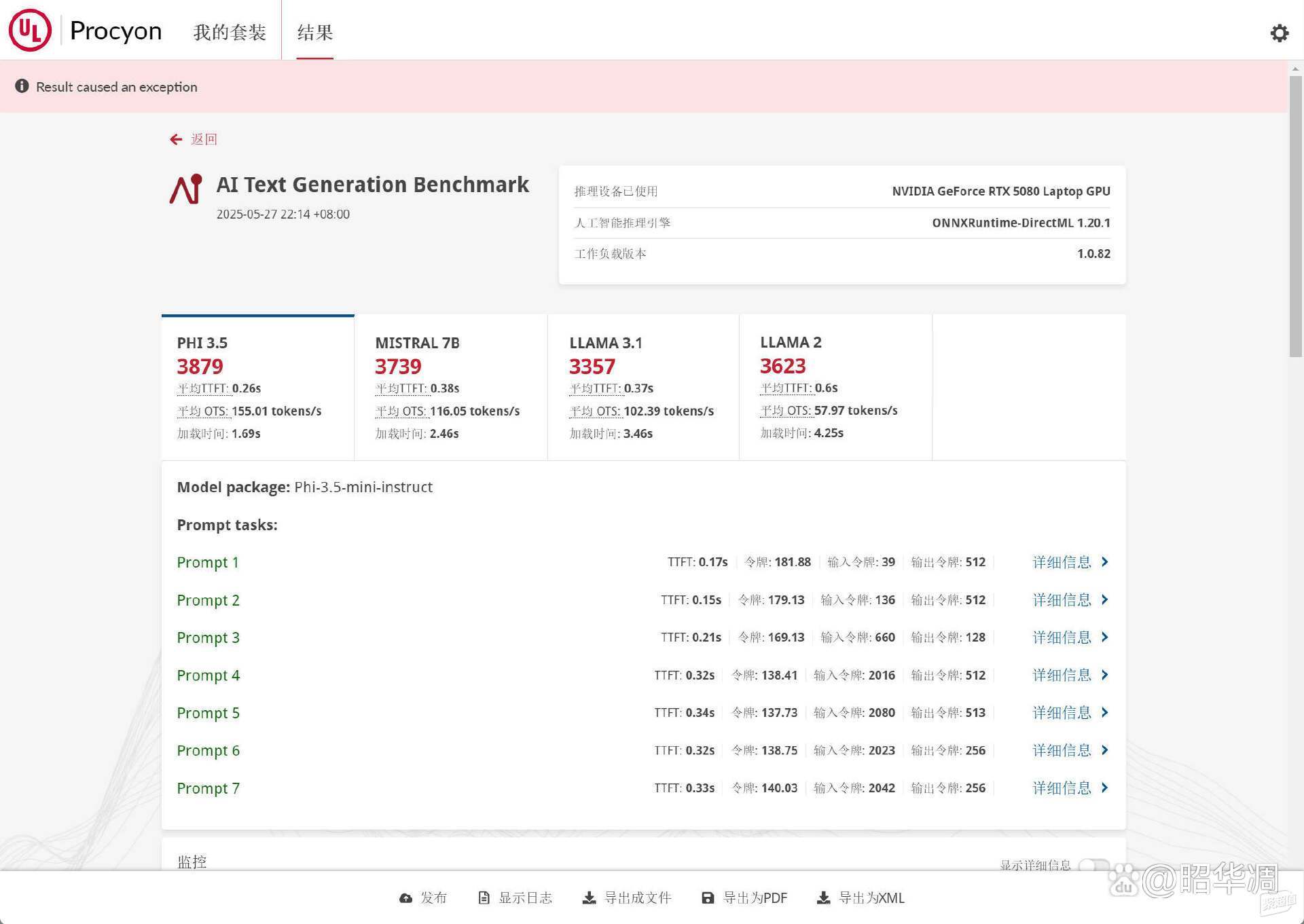Click 导出为PDF export button
The width and height of the screenshot is (1304, 924).
744,898
